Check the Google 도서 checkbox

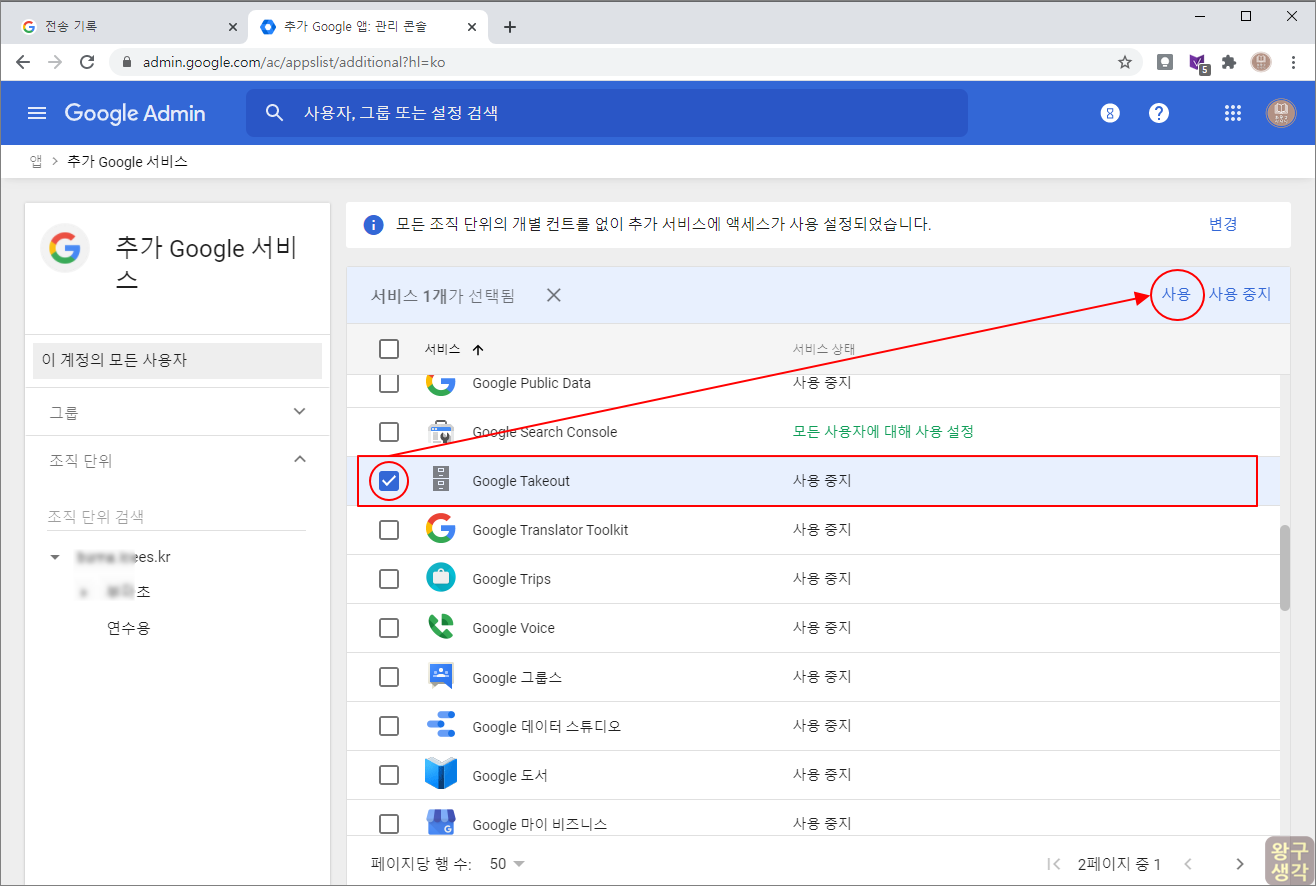(389, 775)
